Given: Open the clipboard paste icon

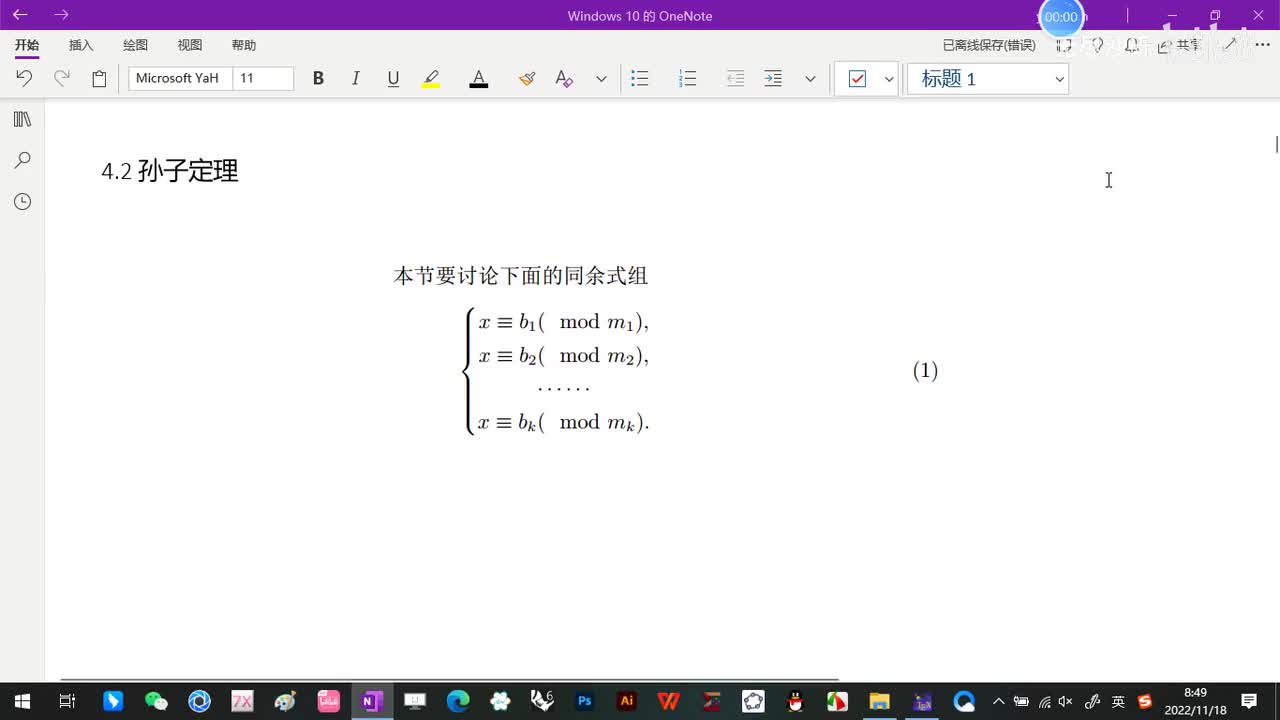Looking at the screenshot, I should (99, 78).
